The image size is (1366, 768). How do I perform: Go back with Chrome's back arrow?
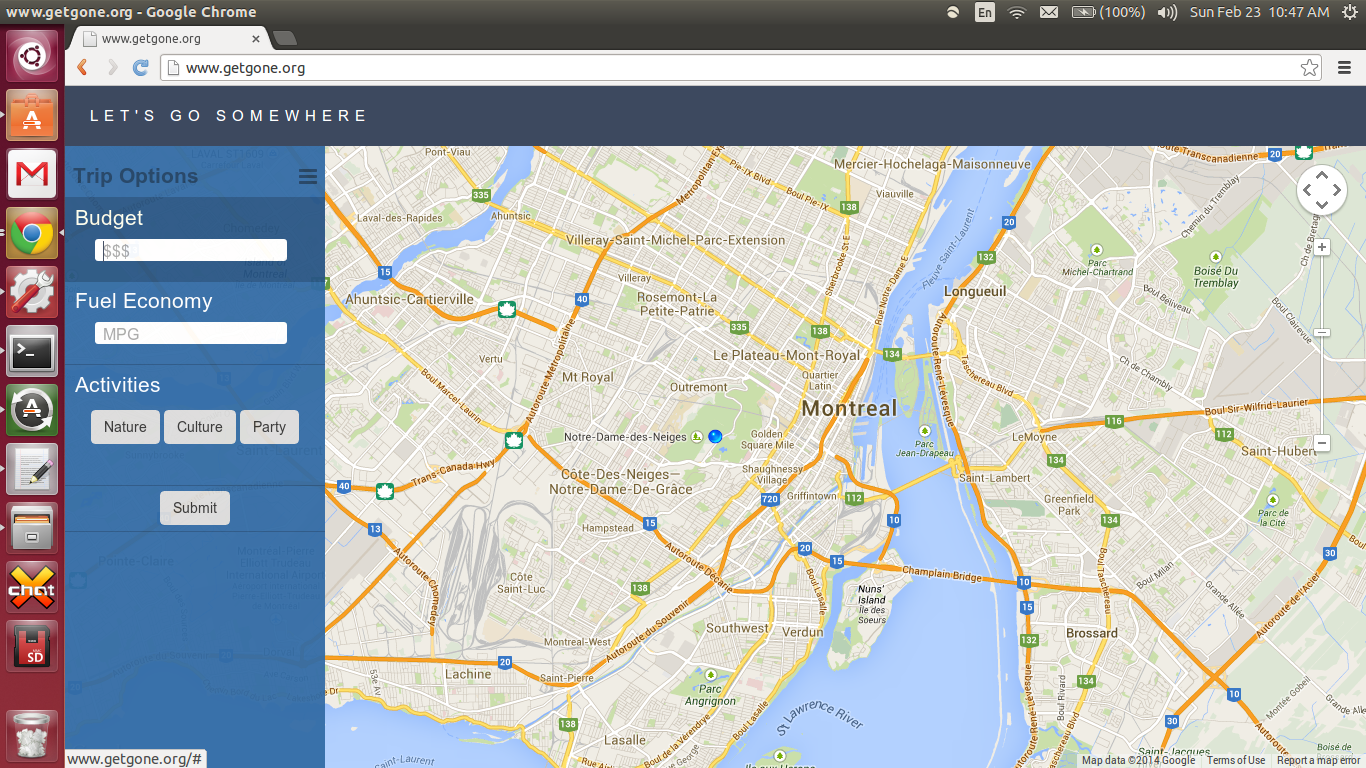coord(83,68)
